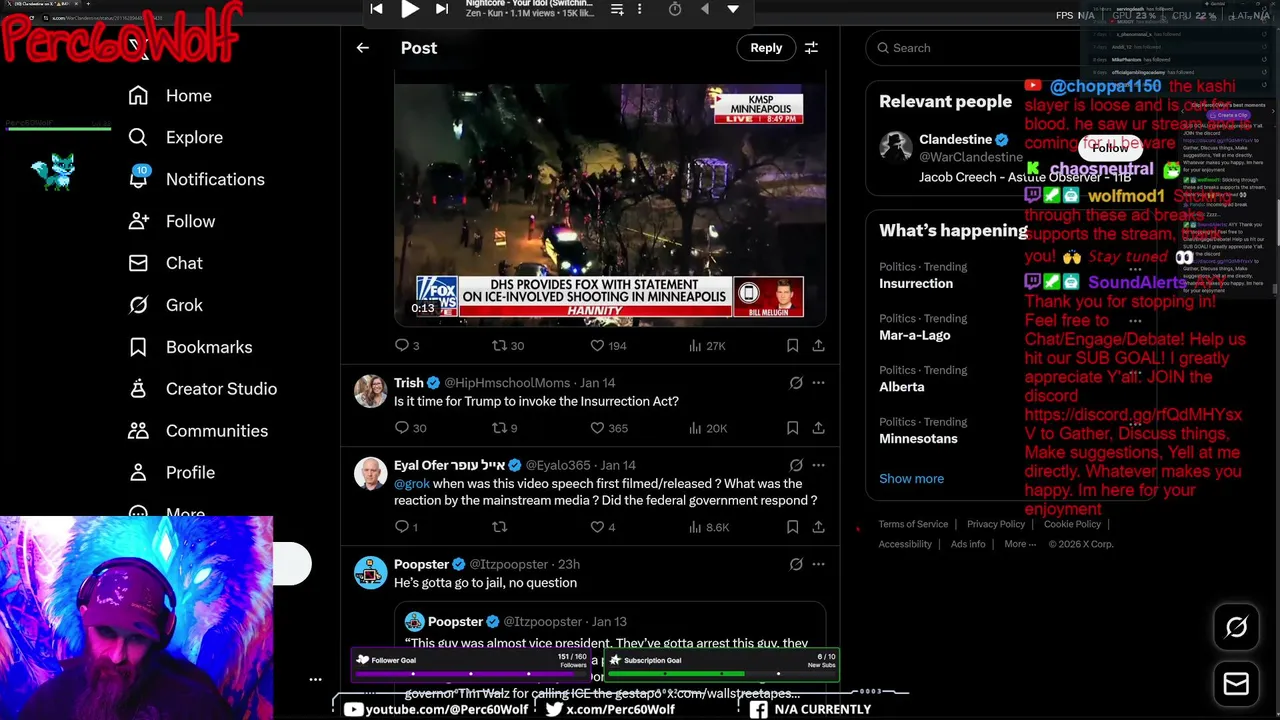Open the floating Grok button
This screenshot has height=720, width=1280.
coord(1236,628)
